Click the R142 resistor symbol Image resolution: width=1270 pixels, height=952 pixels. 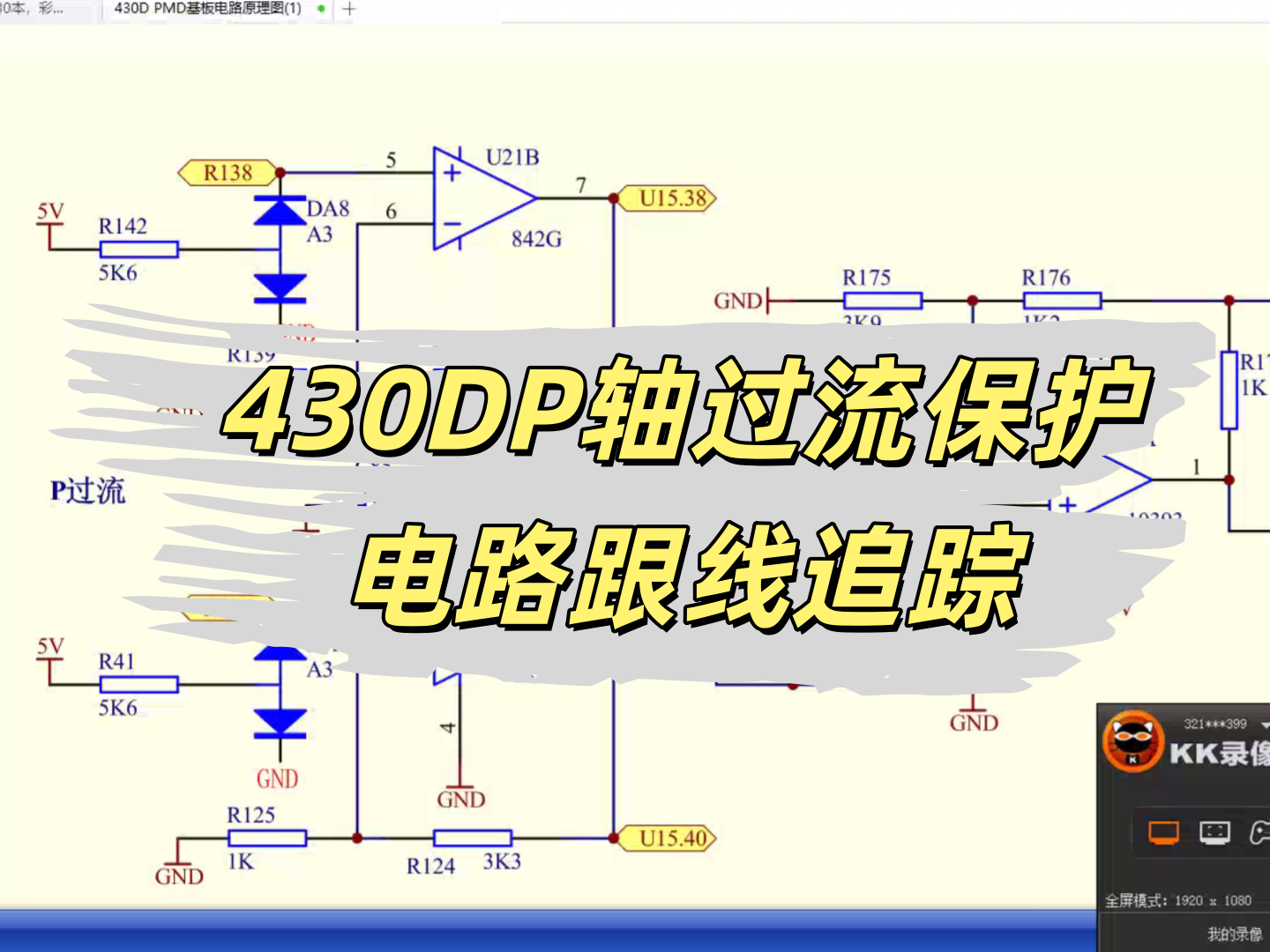click(138, 249)
